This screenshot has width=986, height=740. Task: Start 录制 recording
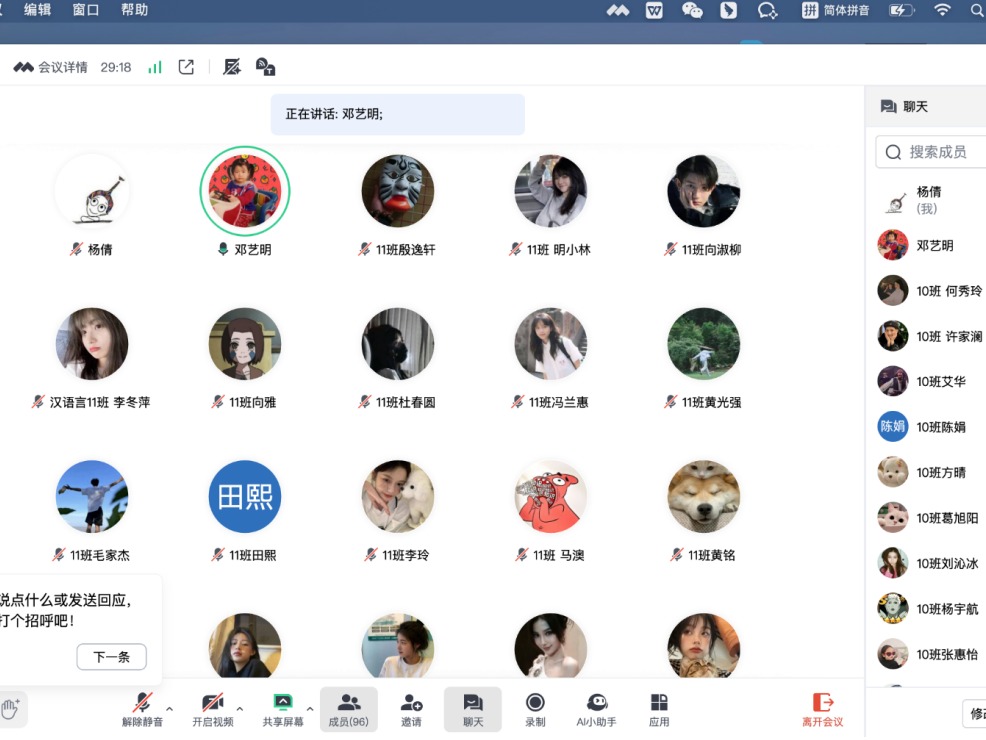point(535,709)
